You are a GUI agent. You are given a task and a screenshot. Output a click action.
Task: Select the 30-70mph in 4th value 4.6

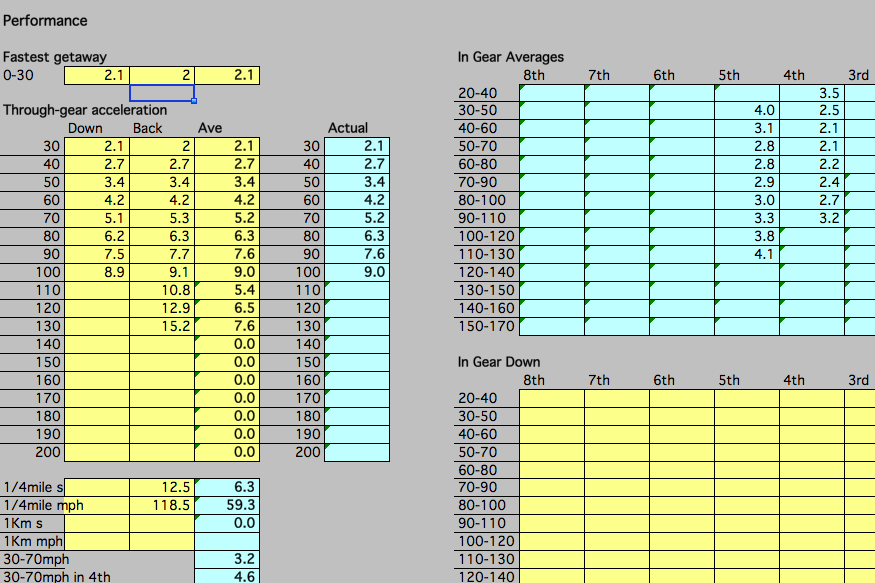(x=227, y=576)
